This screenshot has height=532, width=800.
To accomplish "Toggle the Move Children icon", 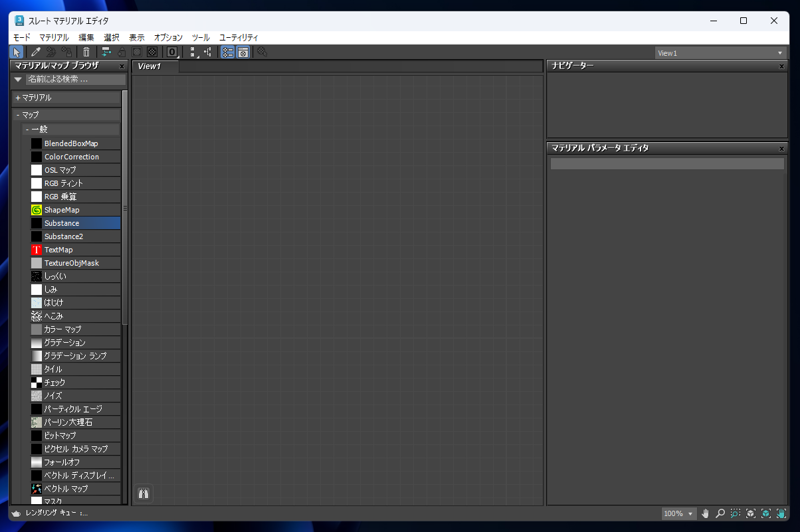I will click(x=106, y=52).
